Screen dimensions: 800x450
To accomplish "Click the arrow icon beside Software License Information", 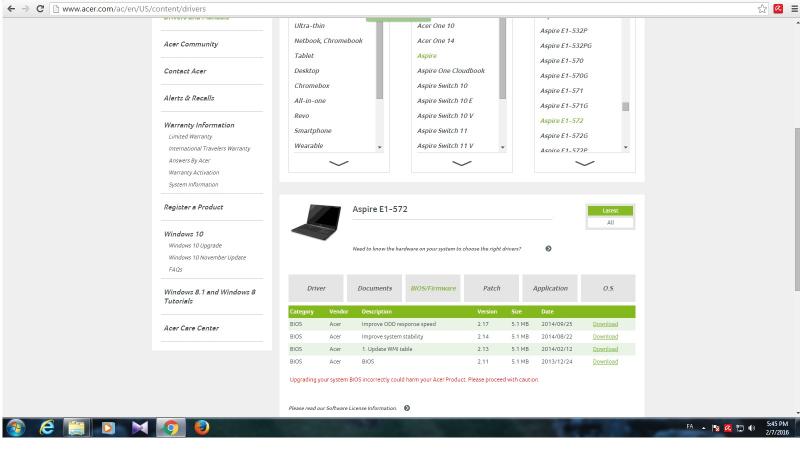I will point(407,408).
